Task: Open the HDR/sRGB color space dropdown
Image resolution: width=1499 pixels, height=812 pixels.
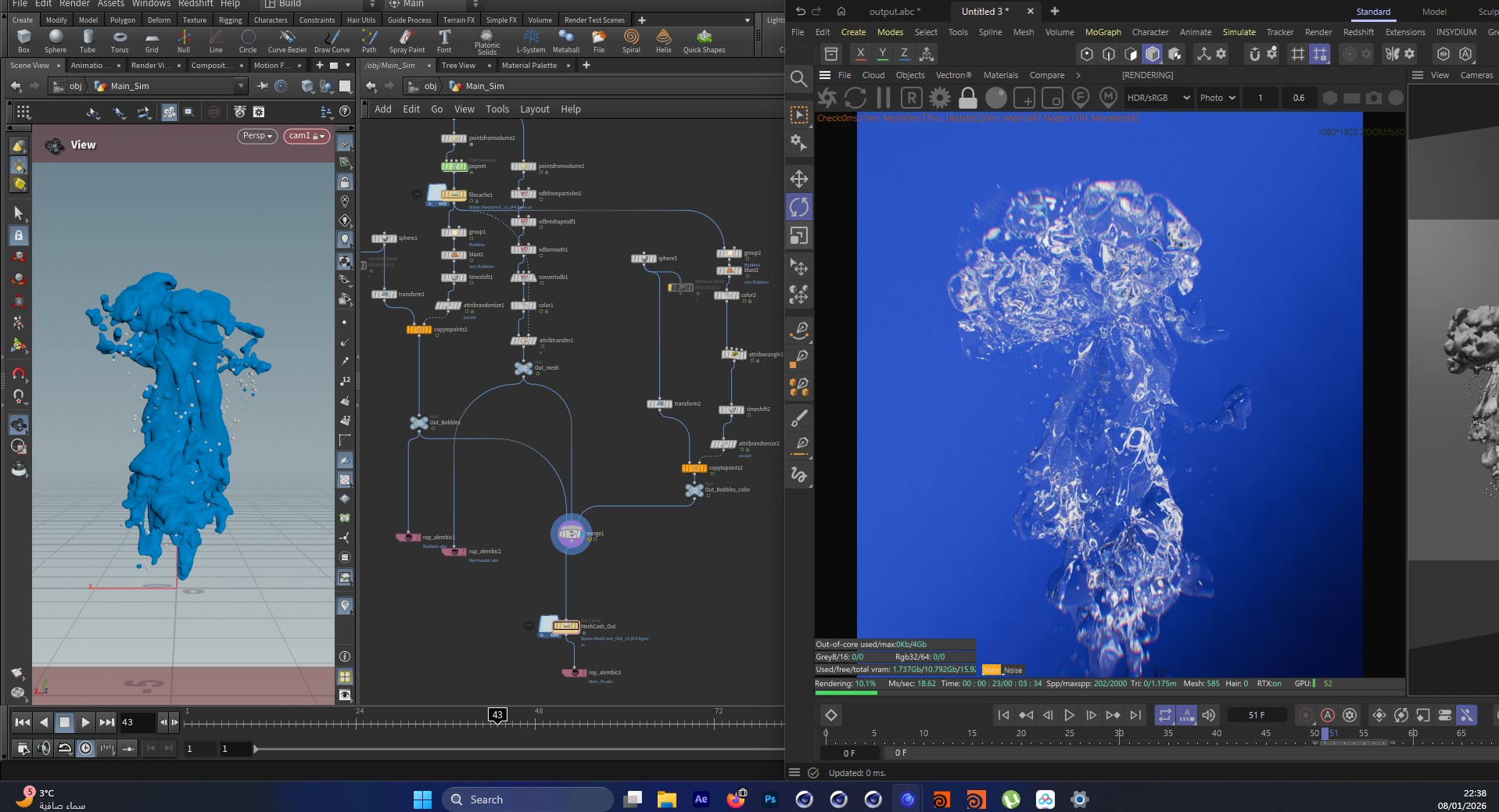Action: (1159, 98)
